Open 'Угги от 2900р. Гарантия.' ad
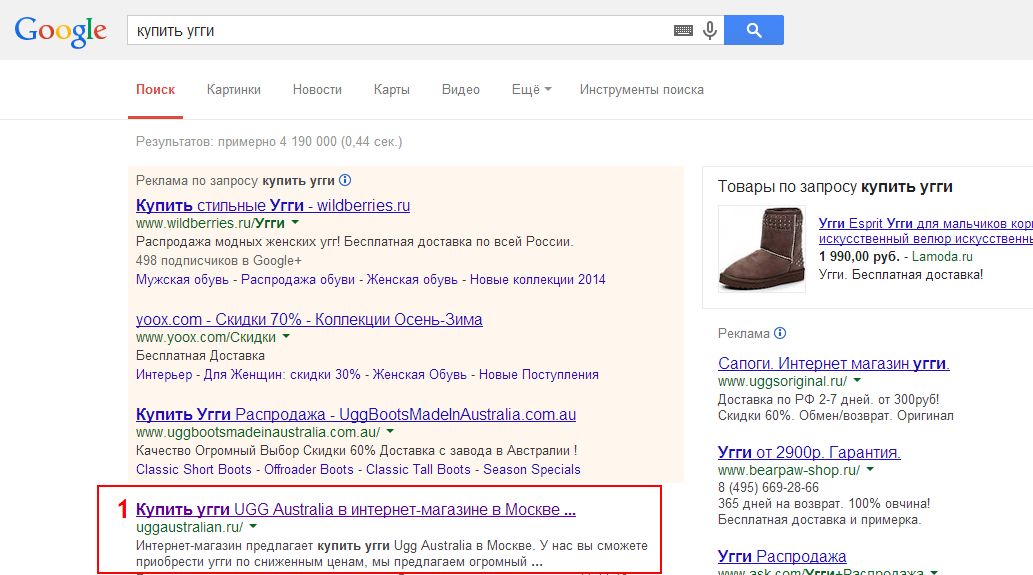 809,452
